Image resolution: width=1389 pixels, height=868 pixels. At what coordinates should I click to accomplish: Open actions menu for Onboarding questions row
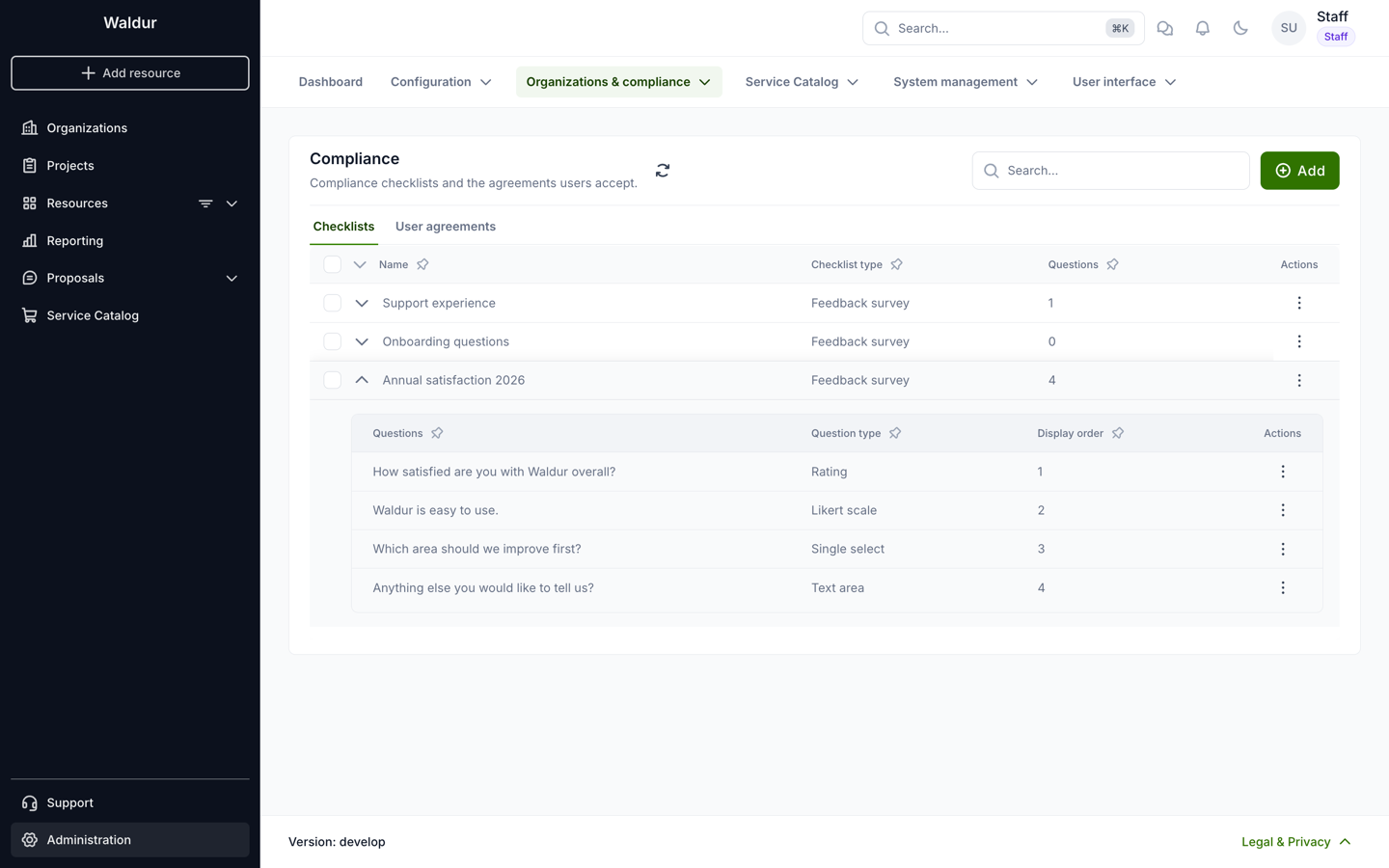[1299, 341]
